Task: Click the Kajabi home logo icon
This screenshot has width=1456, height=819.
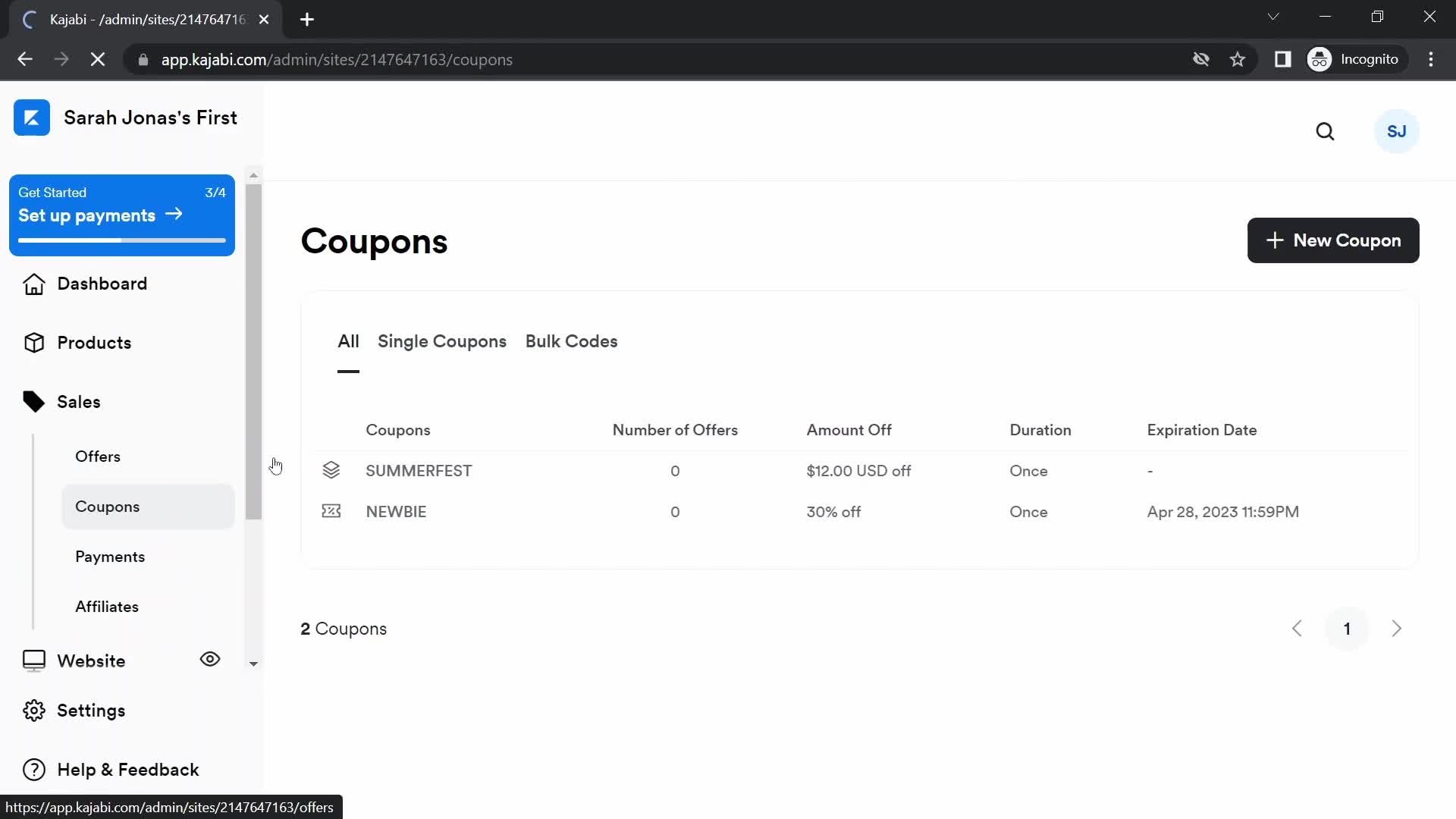Action: tap(32, 117)
